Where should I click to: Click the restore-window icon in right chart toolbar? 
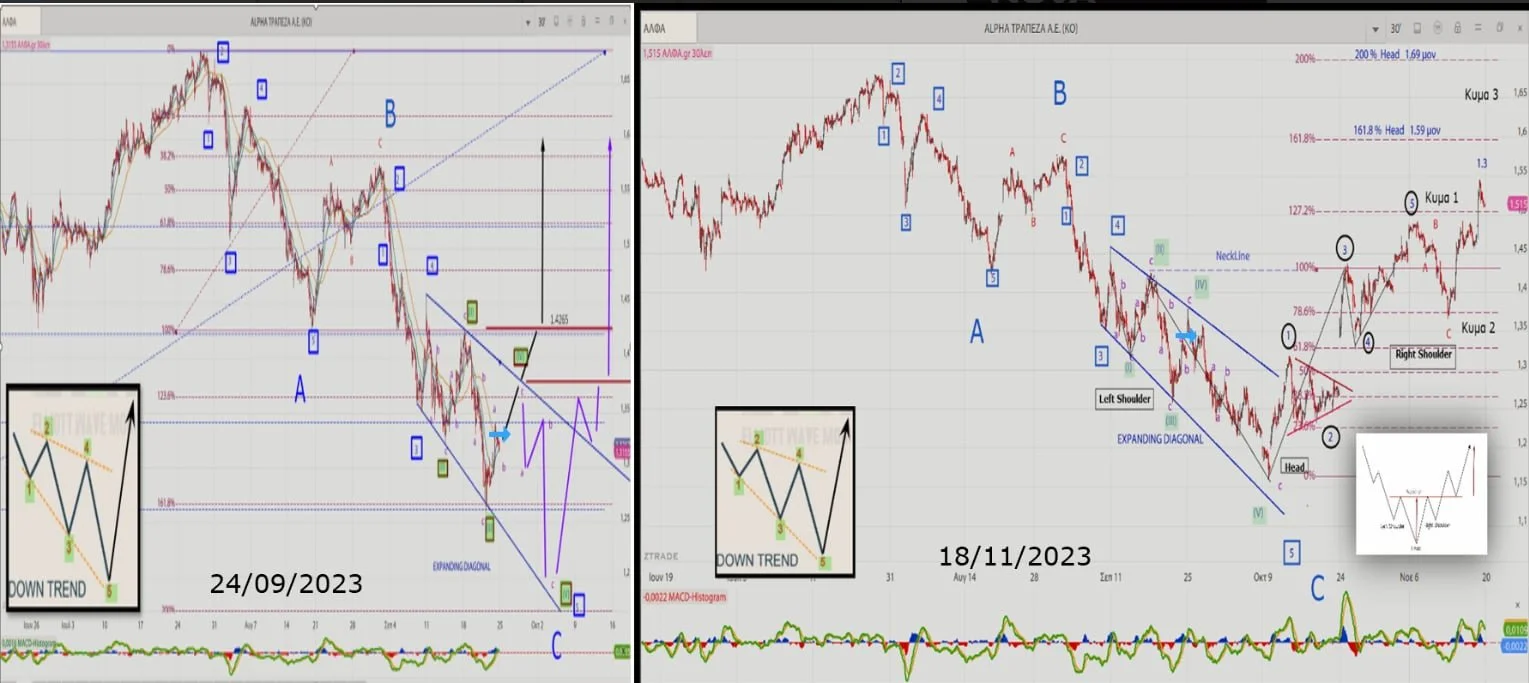(x=1498, y=27)
